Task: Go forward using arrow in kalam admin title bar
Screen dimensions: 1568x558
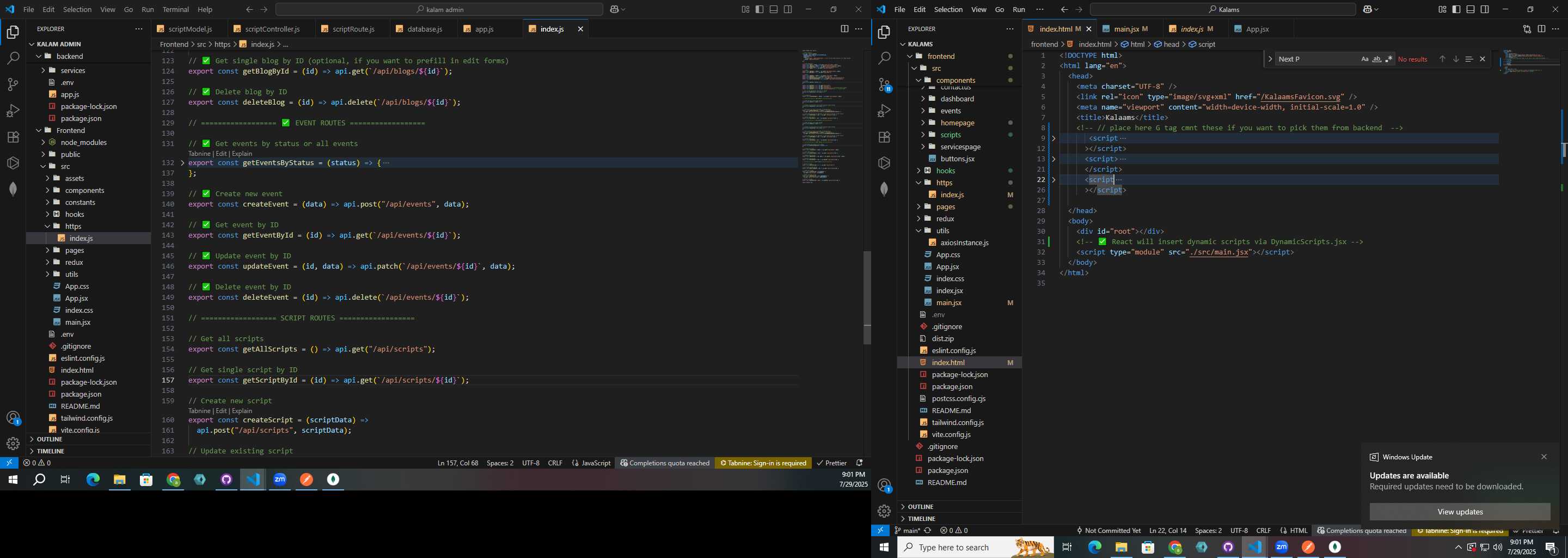Action: [x=264, y=9]
